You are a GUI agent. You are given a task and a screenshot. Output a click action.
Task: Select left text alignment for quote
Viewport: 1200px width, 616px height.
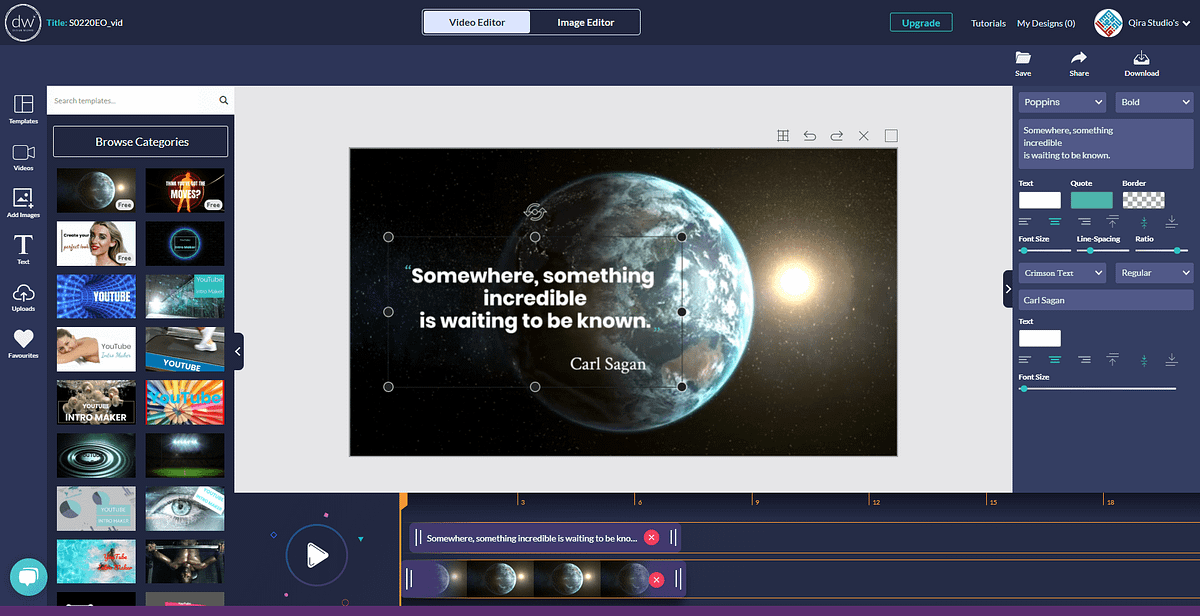click(1025, 221)
